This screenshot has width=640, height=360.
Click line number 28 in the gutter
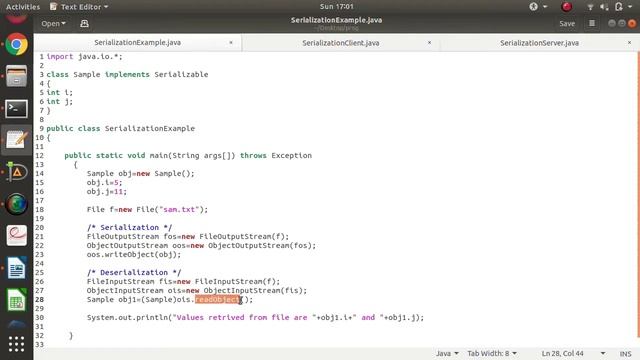click(39, 300)
